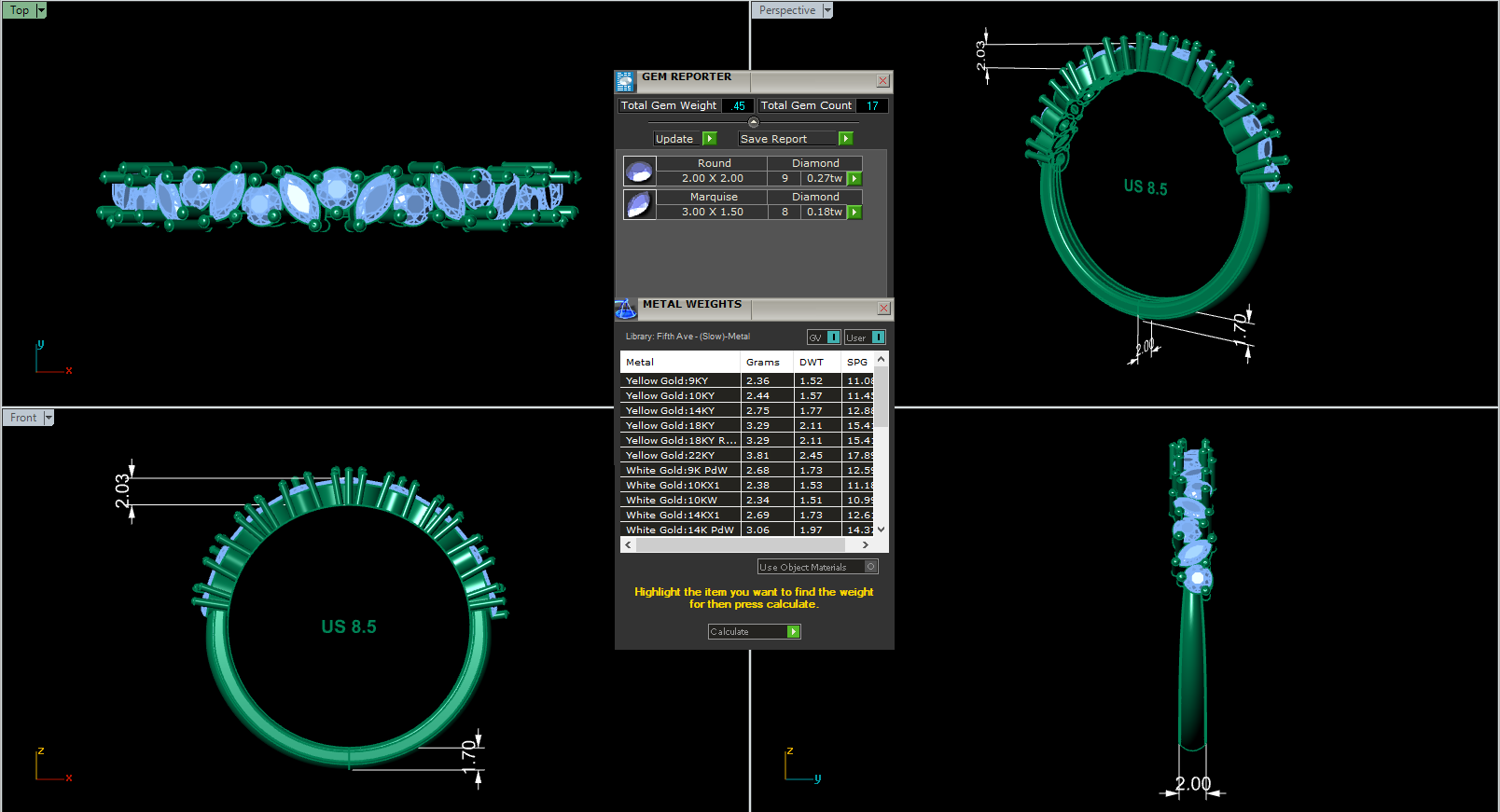Collapse Gem Reporter totals with round chevron
The height and width of the screenshot is (812, 1500).
(754, 122)
